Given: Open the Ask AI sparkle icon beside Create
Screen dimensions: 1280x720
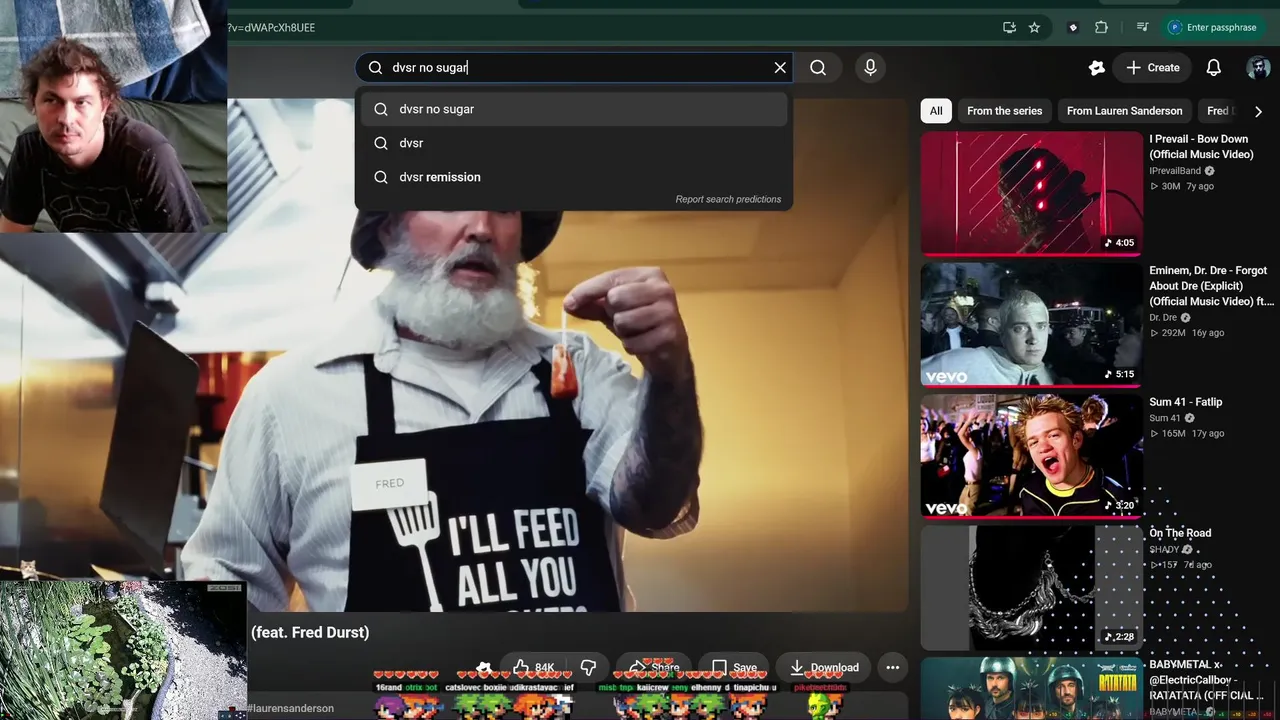Looking at the screenshot, I should coord(1097,68).
